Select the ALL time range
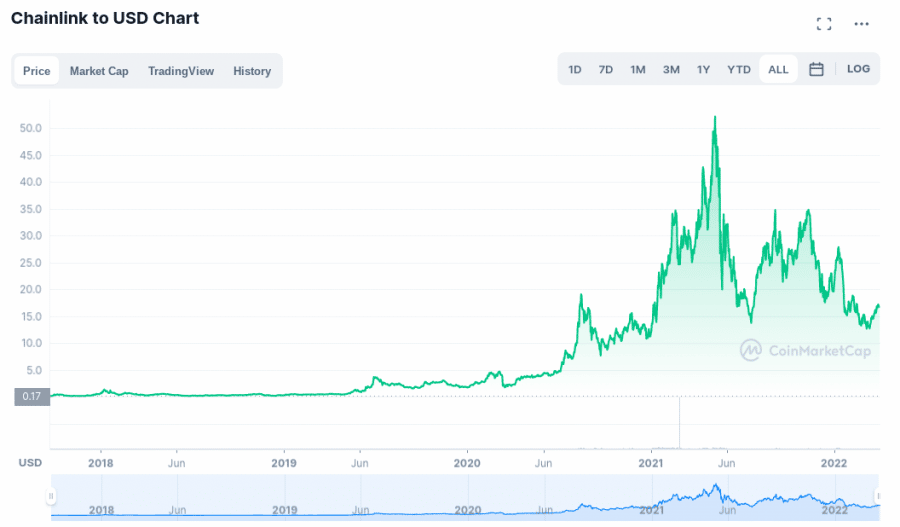 [778, 69]
